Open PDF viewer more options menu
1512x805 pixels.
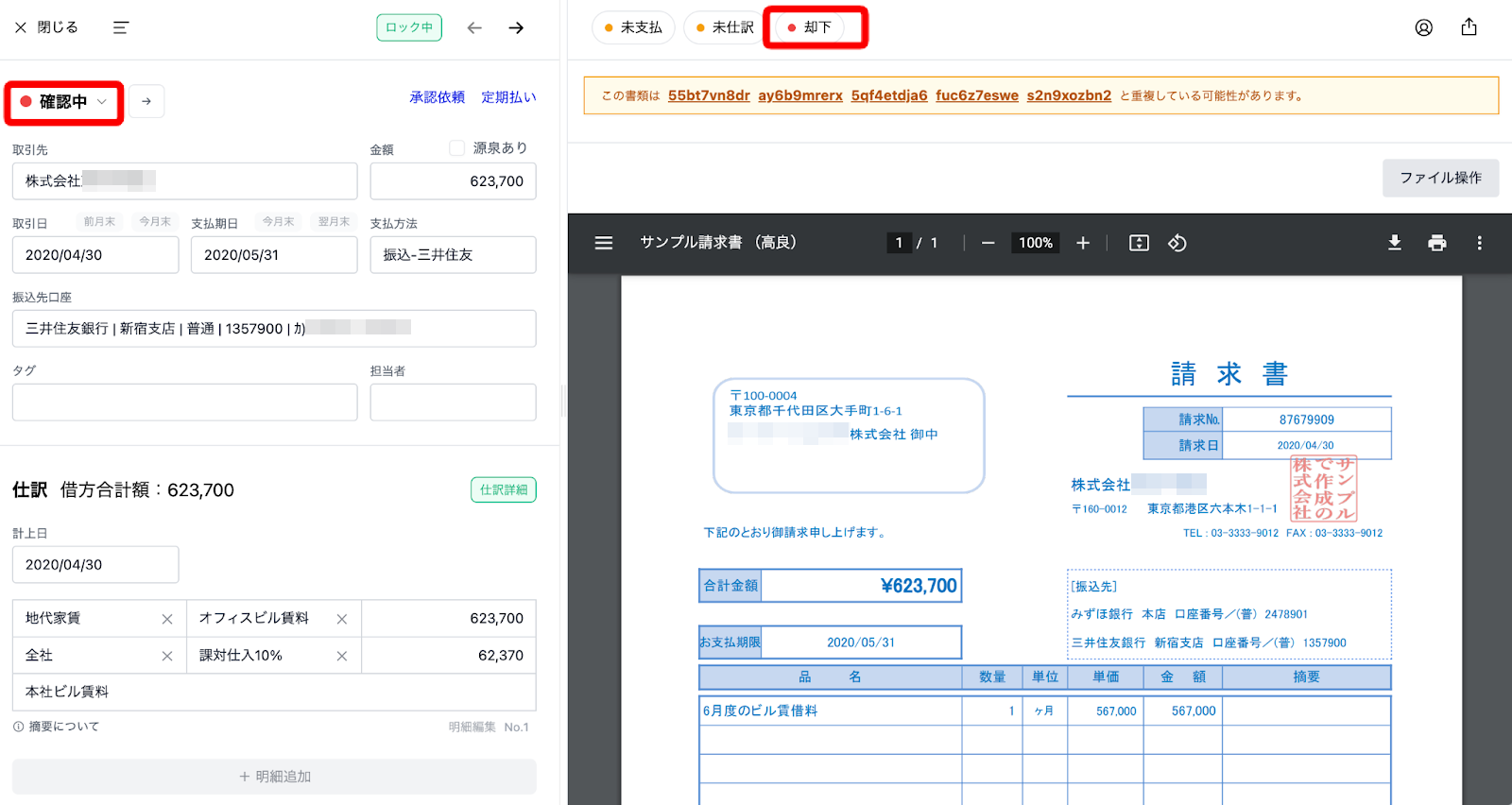pos(1480,243)
